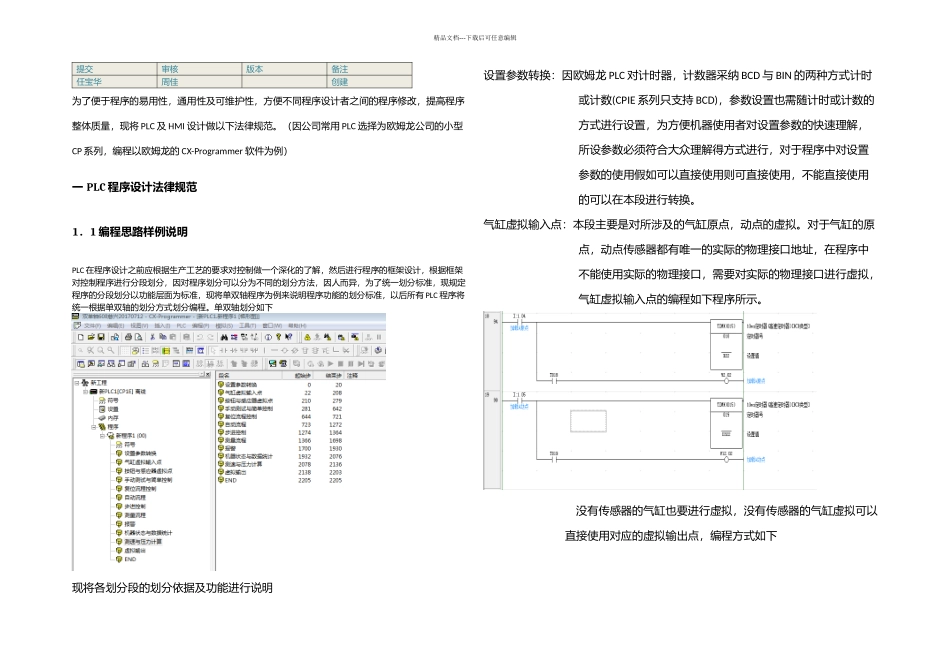
Task: Click the Save floppy disk icon
Action: [x=101, y=337]
